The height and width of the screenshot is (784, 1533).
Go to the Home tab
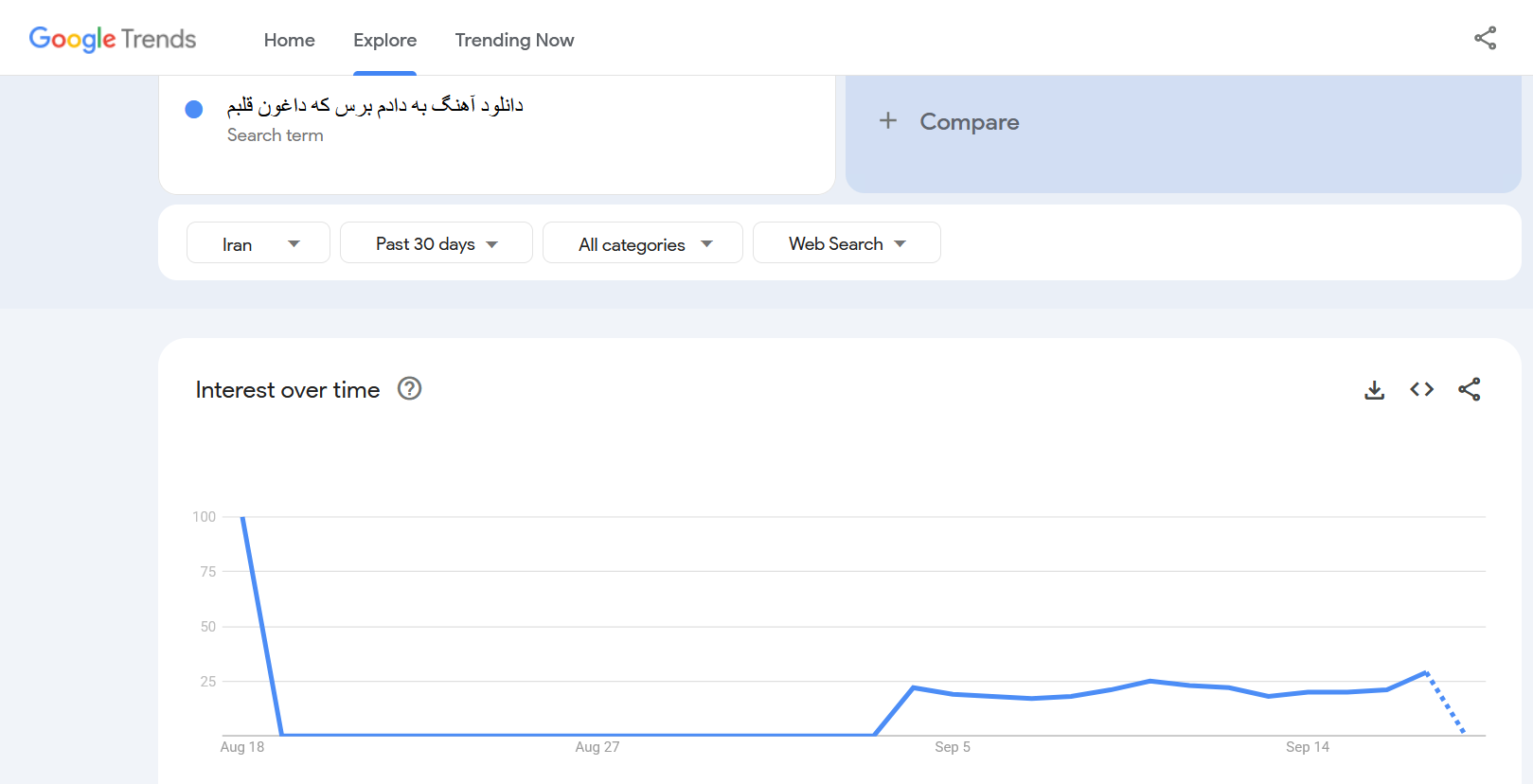[x=289, y=40]
